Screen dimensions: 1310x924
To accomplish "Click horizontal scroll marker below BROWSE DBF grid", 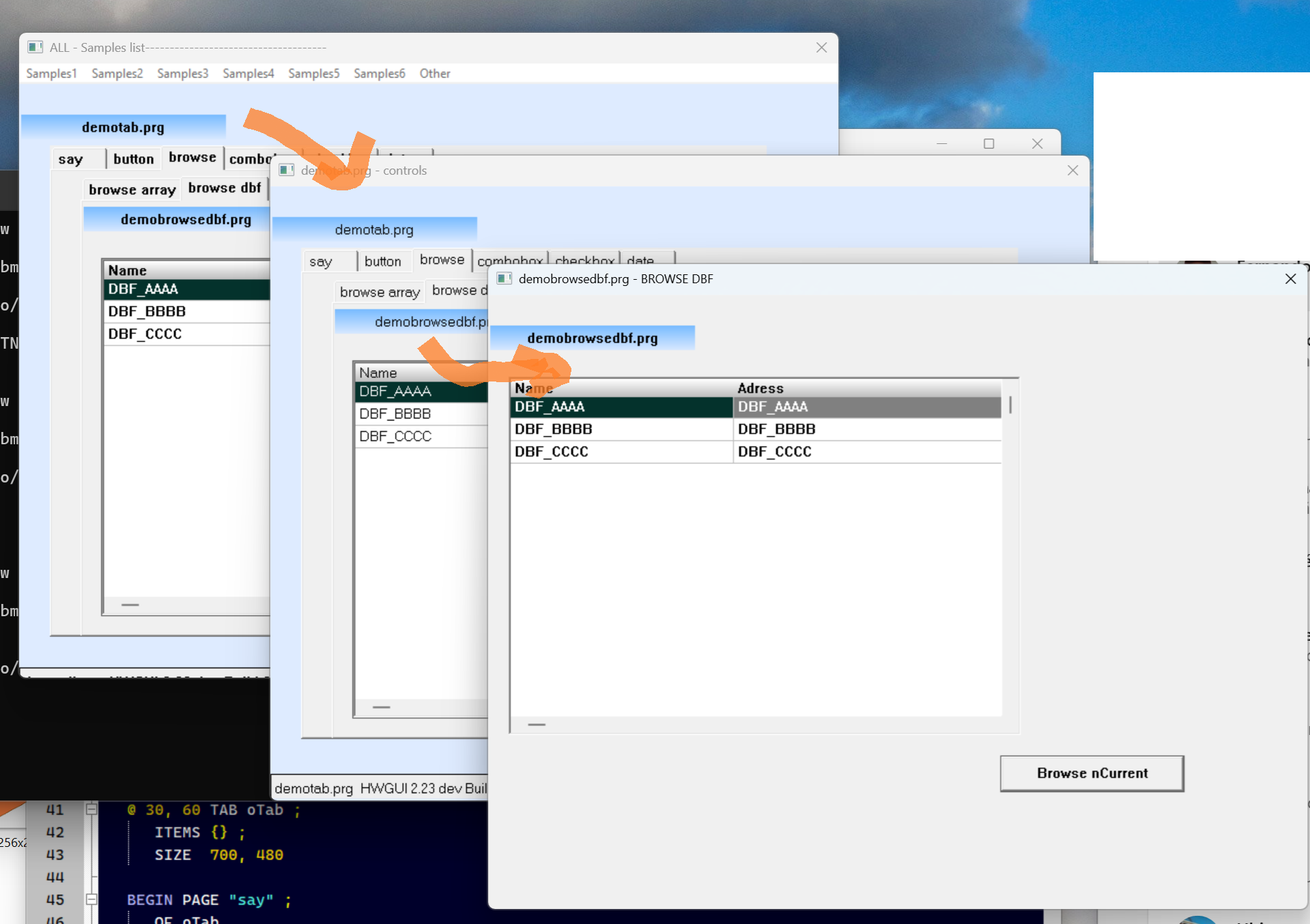I will click(x=537, y=725).
